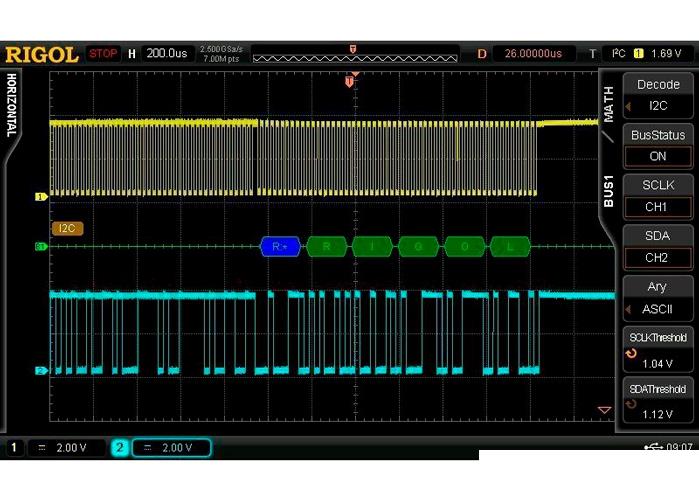Viewport: 699px width, 500px height.
Task: Click the cyan channel 2 ground marker
Action: pyautogui.click(x=41, y=371)
